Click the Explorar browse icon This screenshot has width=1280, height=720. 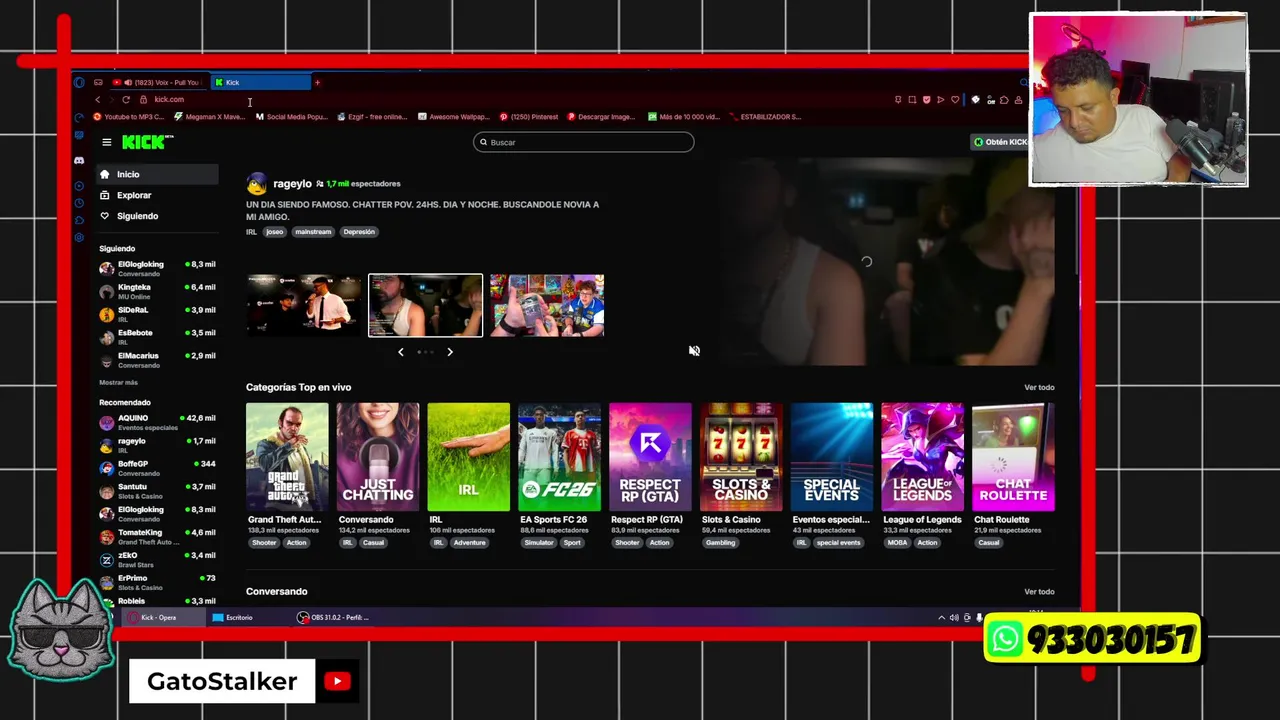(105, 196)
